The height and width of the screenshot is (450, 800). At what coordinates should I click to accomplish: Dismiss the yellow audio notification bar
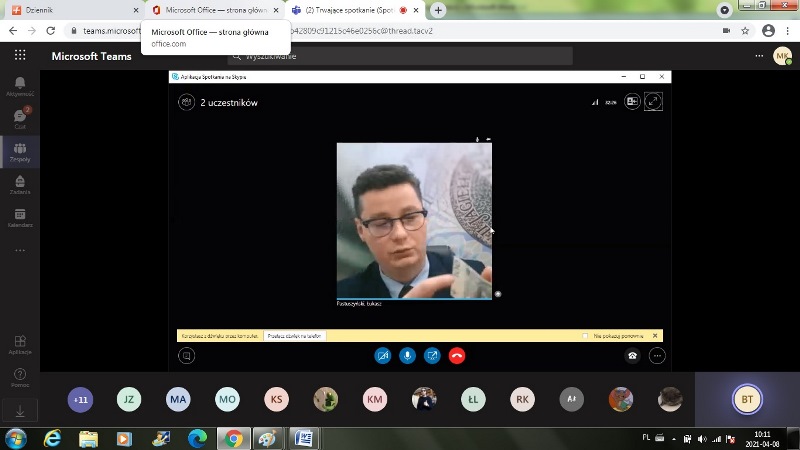pyautogui.click(x=655, y=336)
